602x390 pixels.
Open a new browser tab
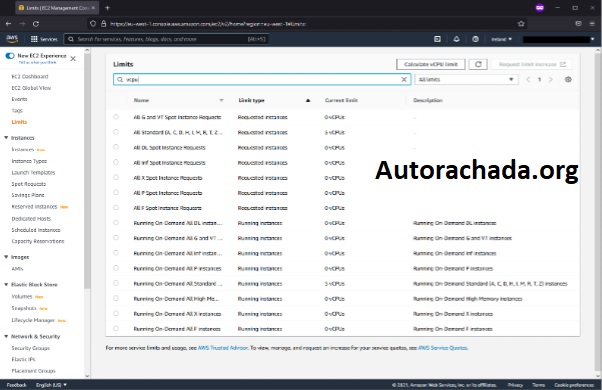(108, 8)
